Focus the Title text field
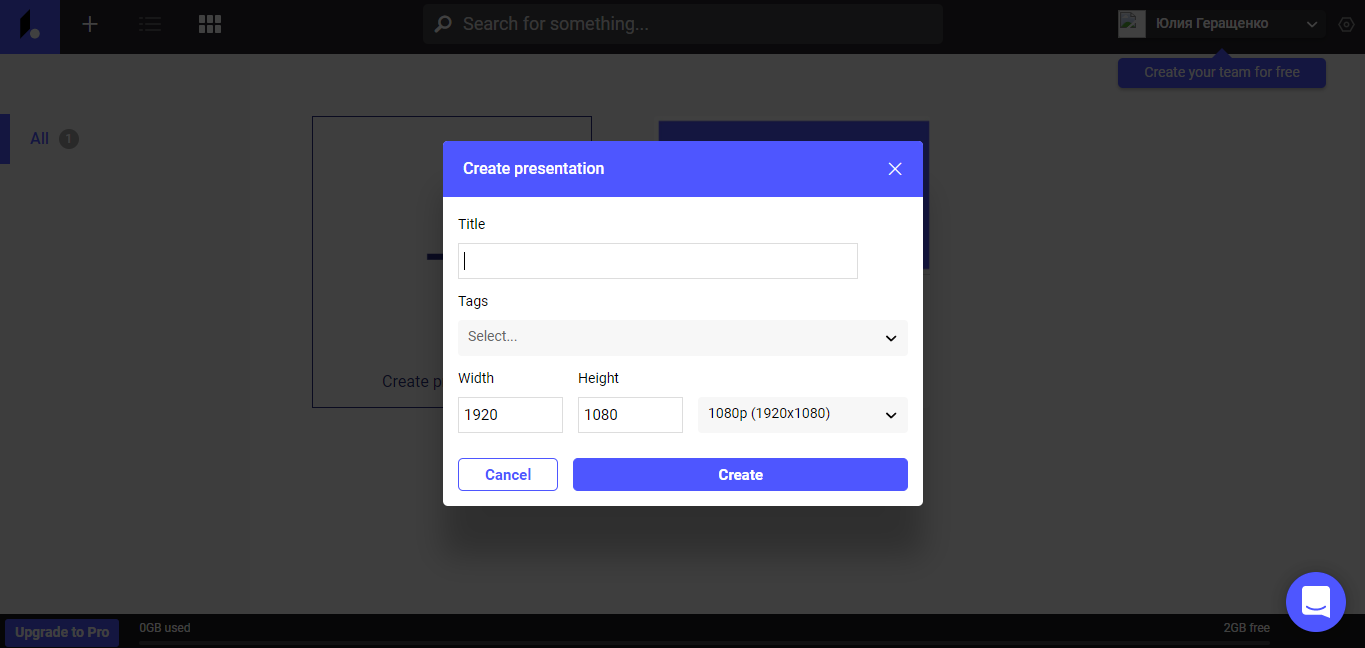This screenshot has width=1365, height=648. click(657, 261)
